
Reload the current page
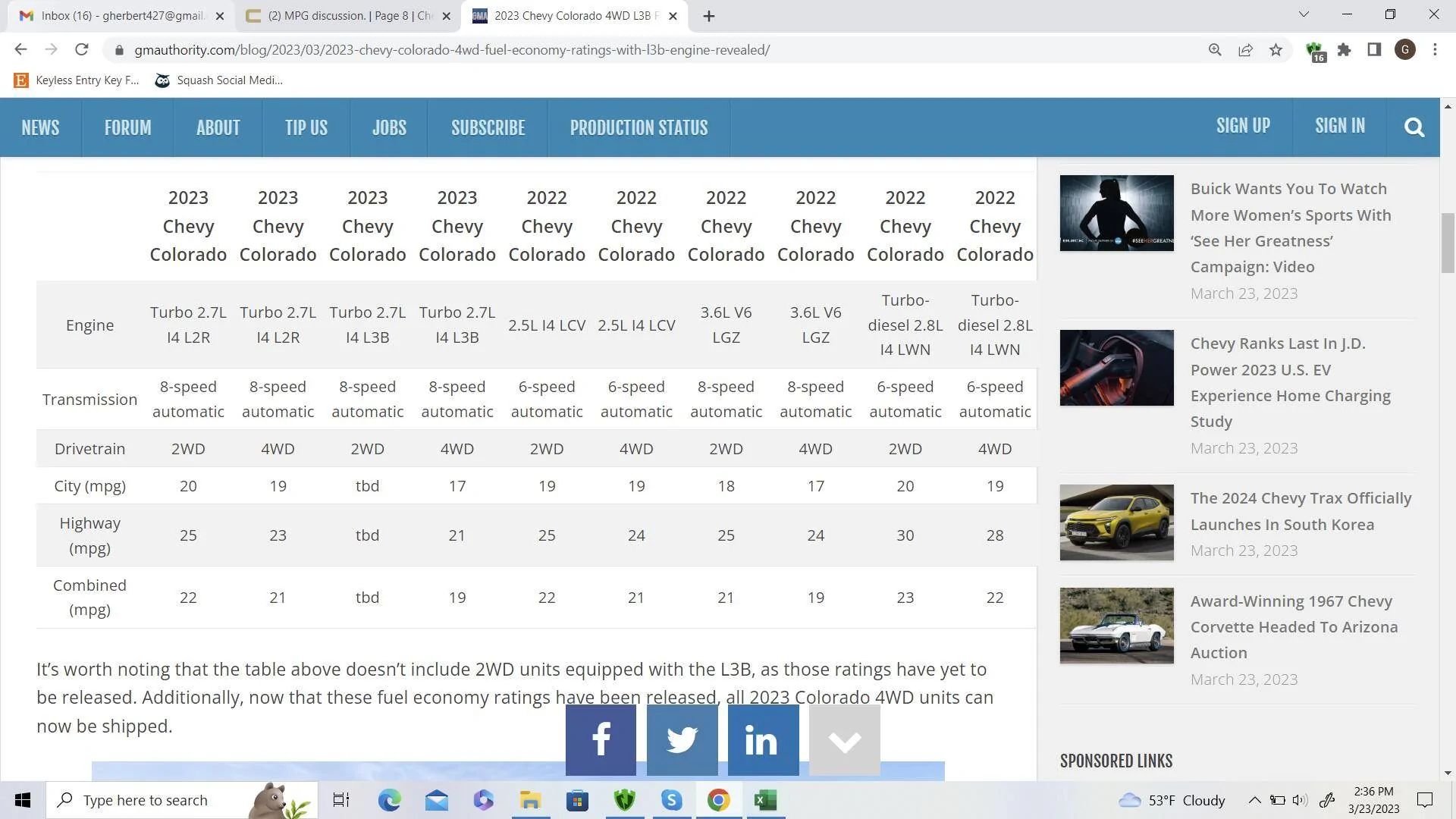(82, 50)
